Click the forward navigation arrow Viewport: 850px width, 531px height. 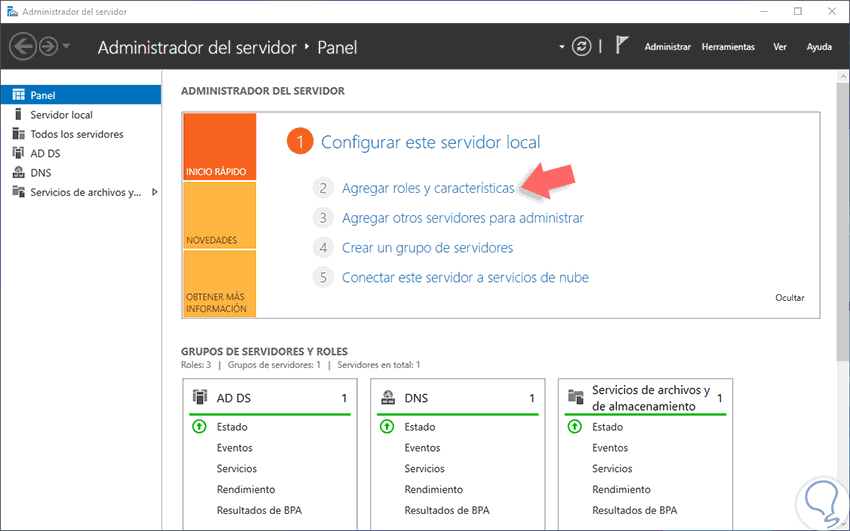(49, 47)
